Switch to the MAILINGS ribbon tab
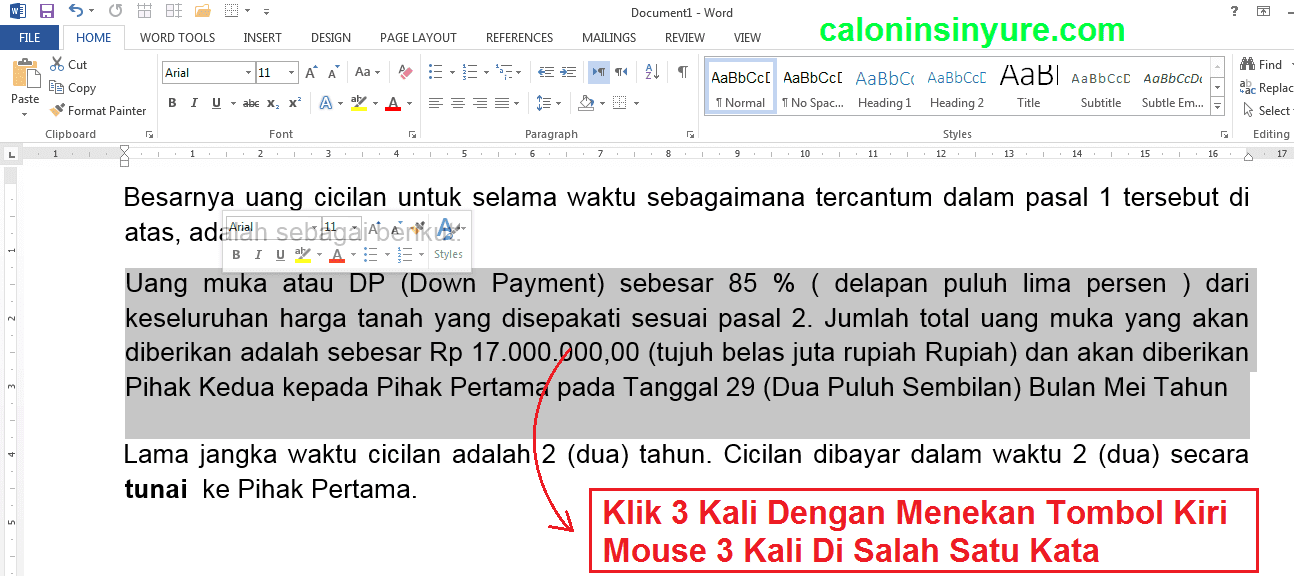This screenshot has width=1294, height=576. 608,37
